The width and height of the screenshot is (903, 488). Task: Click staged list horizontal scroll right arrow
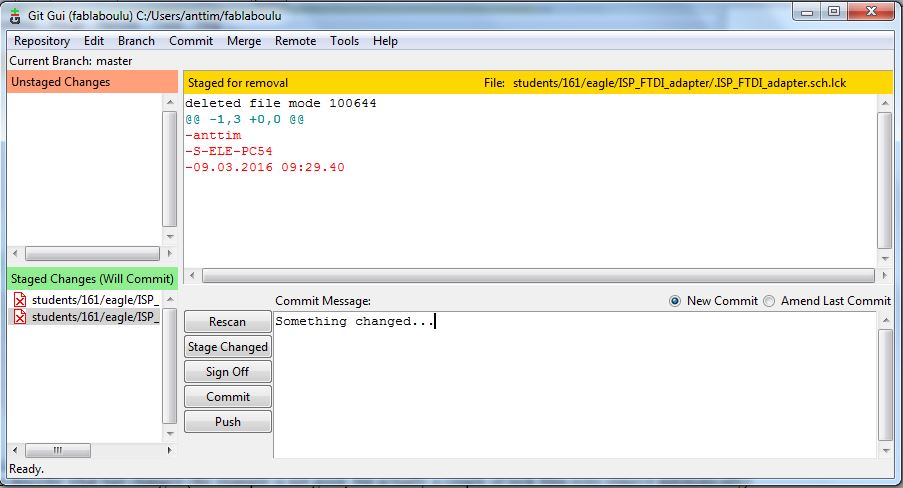pyautogui.click(x=170, y=450)
